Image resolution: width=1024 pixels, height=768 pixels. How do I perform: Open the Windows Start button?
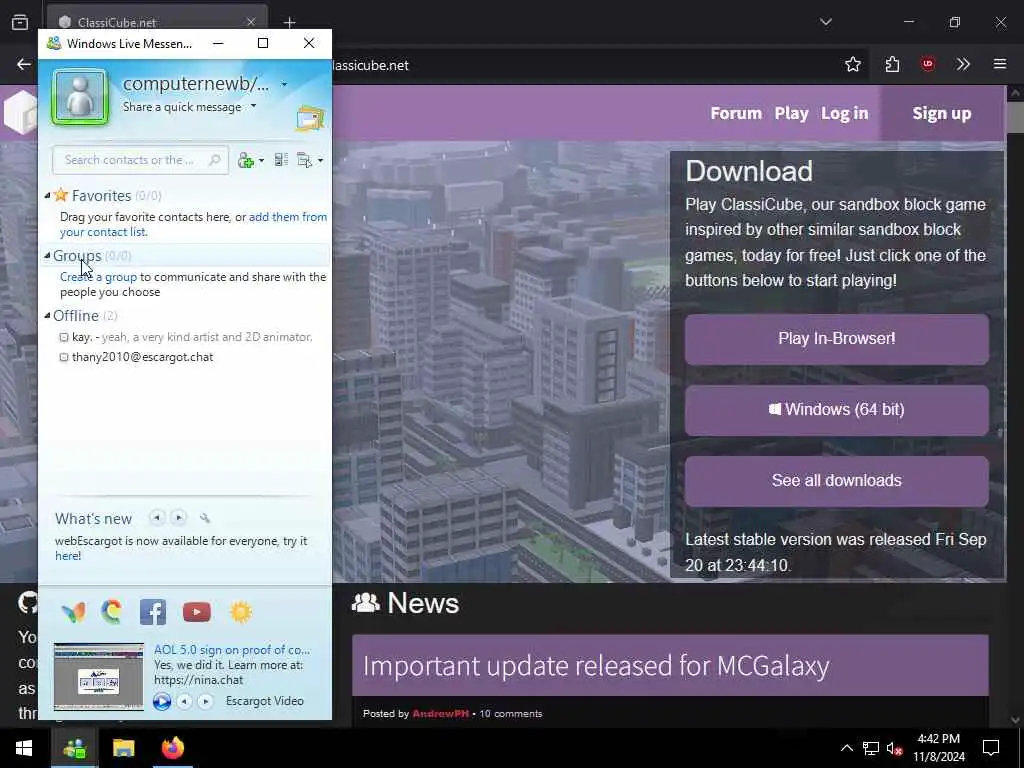tap(24, 748)
